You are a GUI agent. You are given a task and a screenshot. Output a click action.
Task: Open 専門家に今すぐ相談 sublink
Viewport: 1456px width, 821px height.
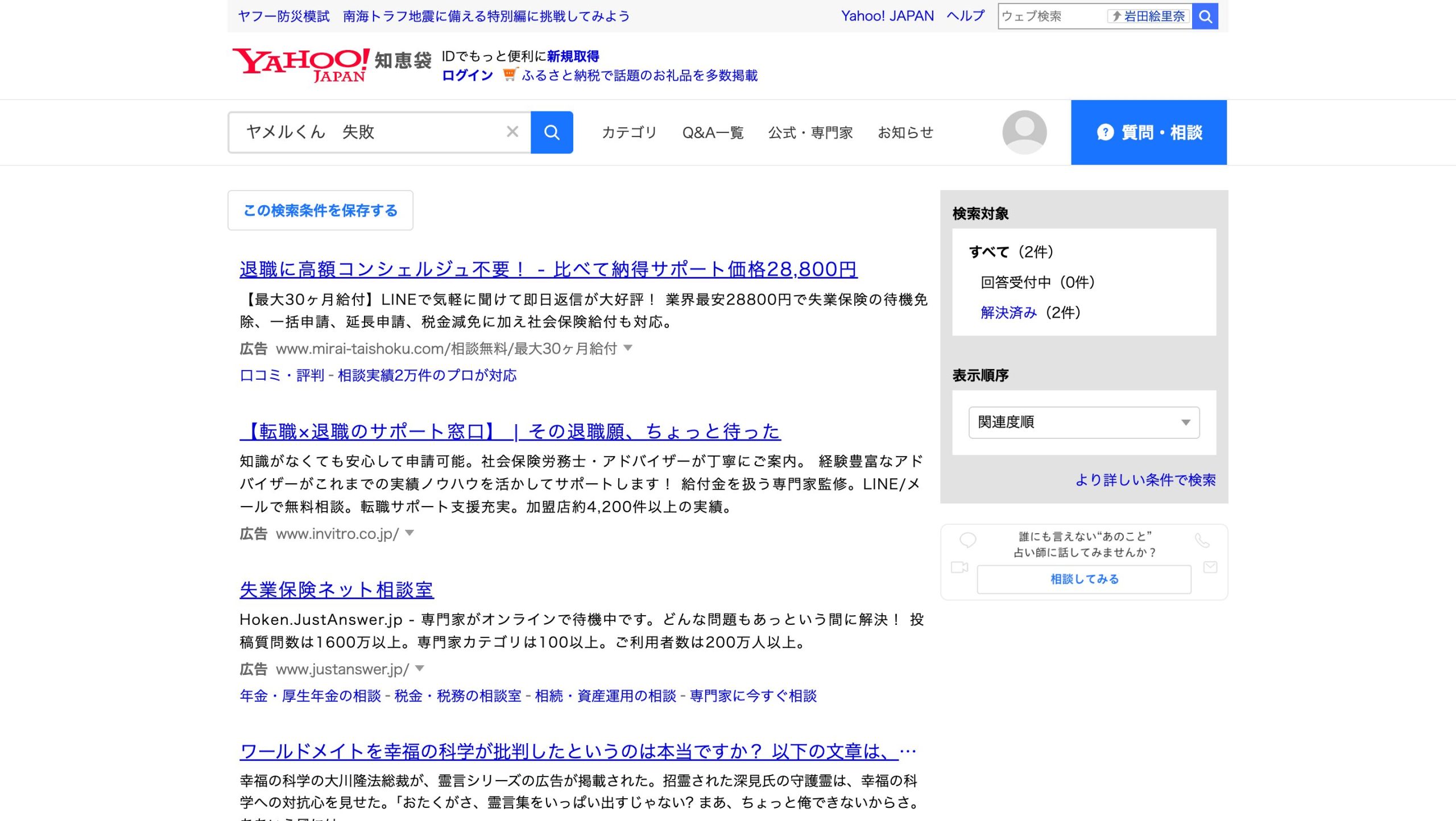click(753, 696)
